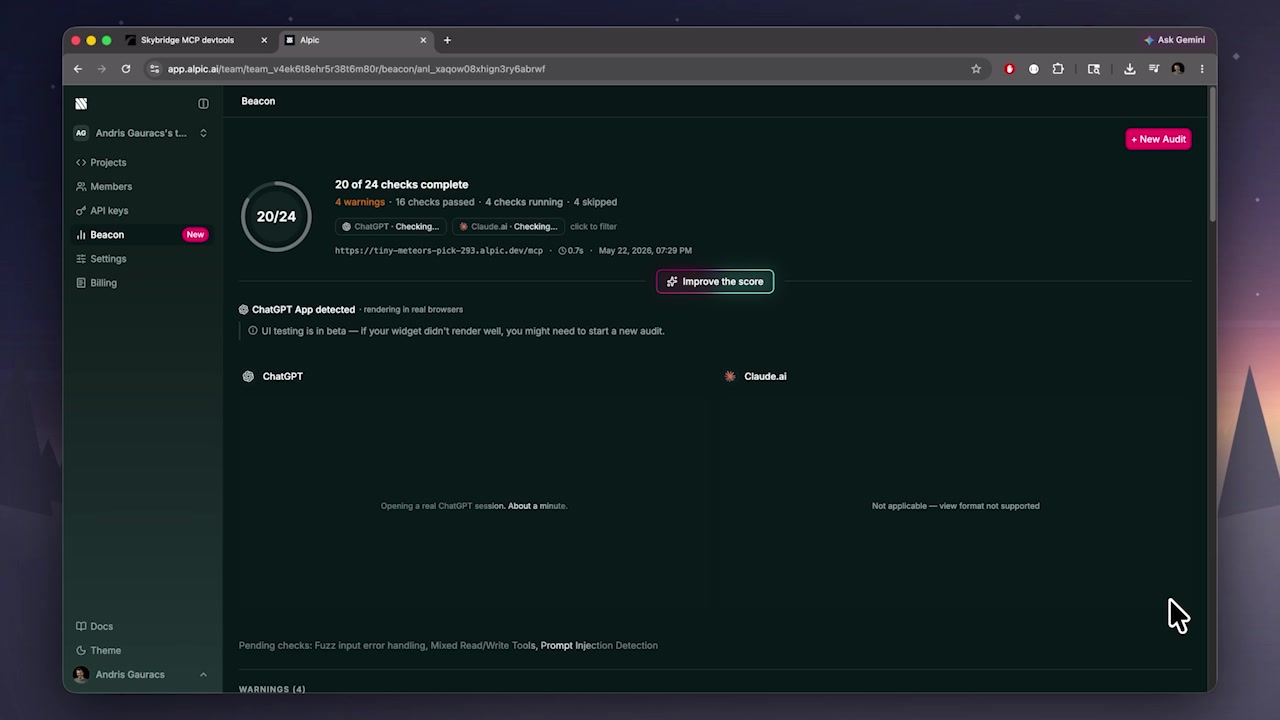This screenshot has width=1280, height=720.
Task: Click the tab search toolbar icon
Action: coord(1094,69)
